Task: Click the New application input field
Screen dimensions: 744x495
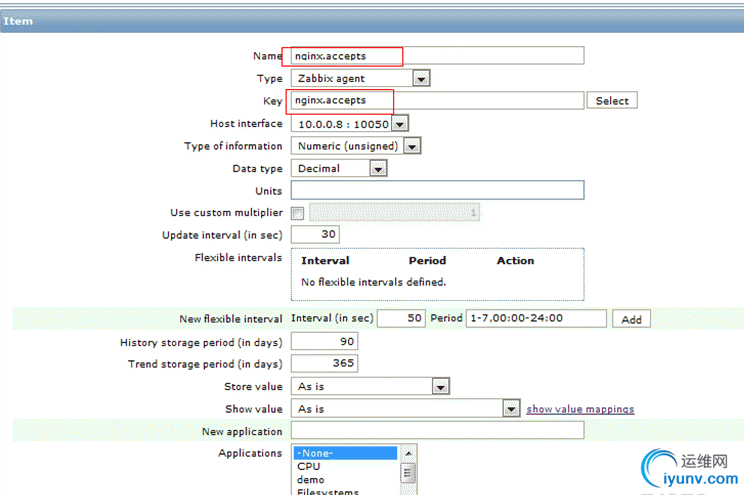Action: click(437, 430)
